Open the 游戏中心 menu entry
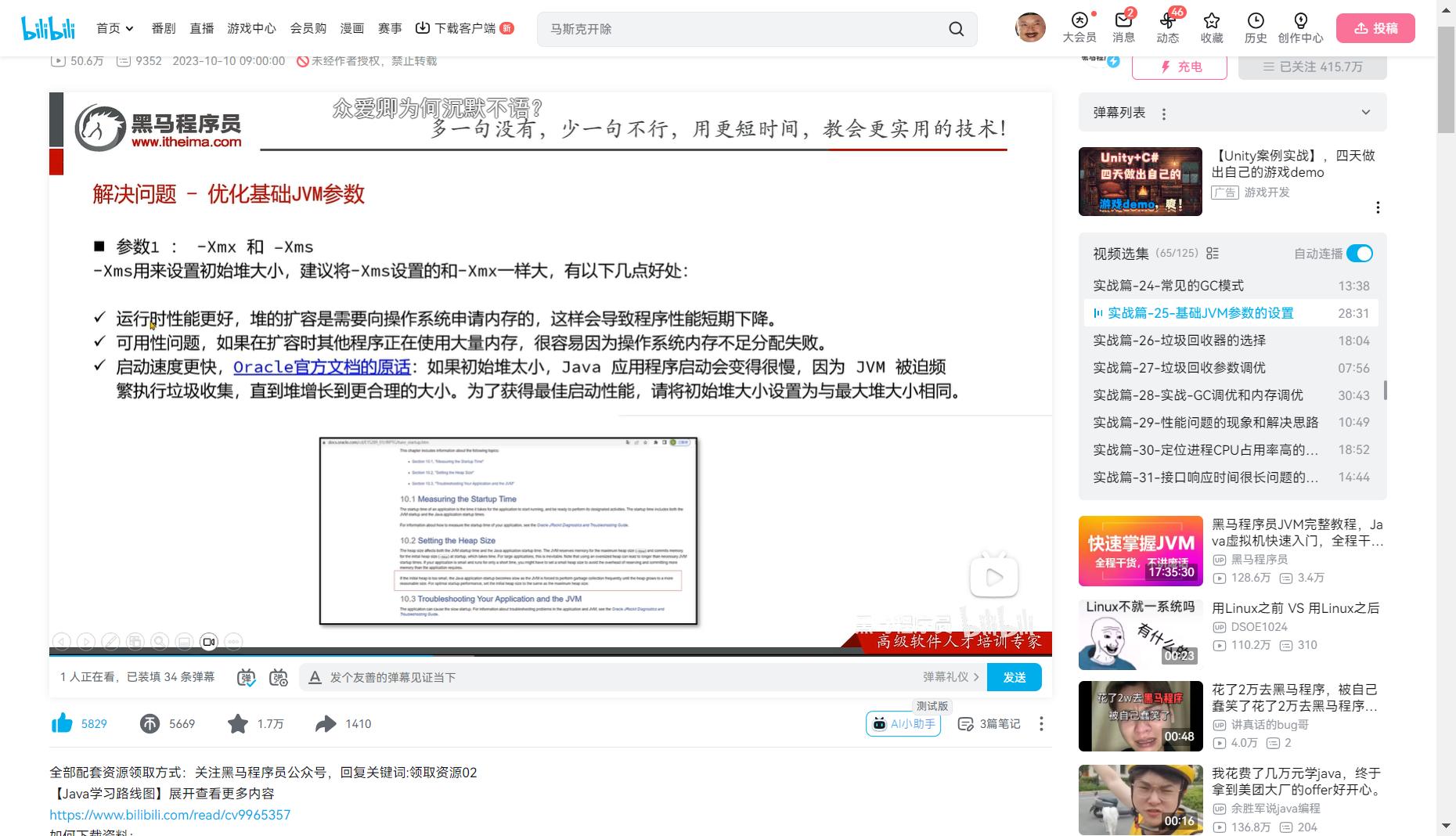Viewport: 1456px width, 836px height. pyautogui.click(x=251, y=28)
